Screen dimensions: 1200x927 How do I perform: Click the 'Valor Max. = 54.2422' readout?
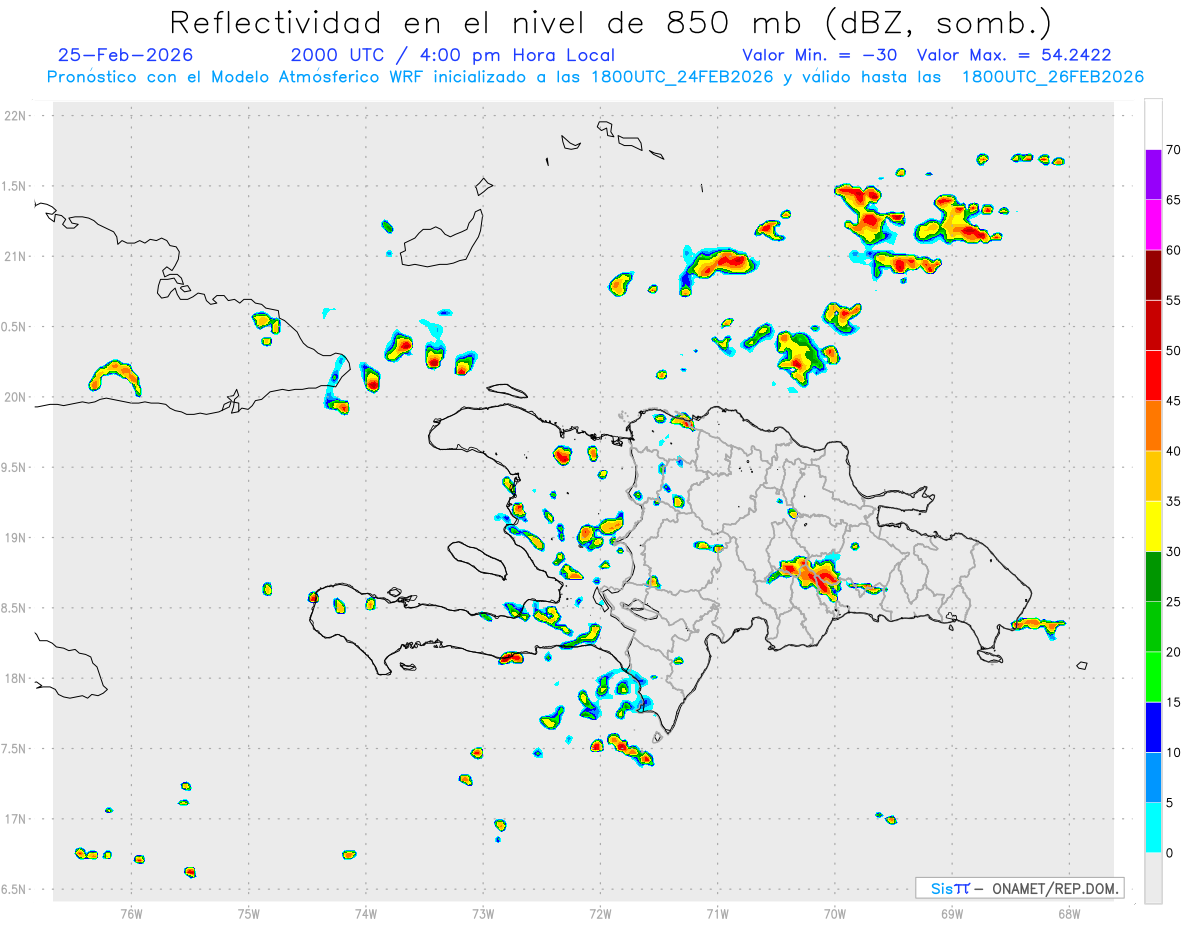[x=1014, y=55]
